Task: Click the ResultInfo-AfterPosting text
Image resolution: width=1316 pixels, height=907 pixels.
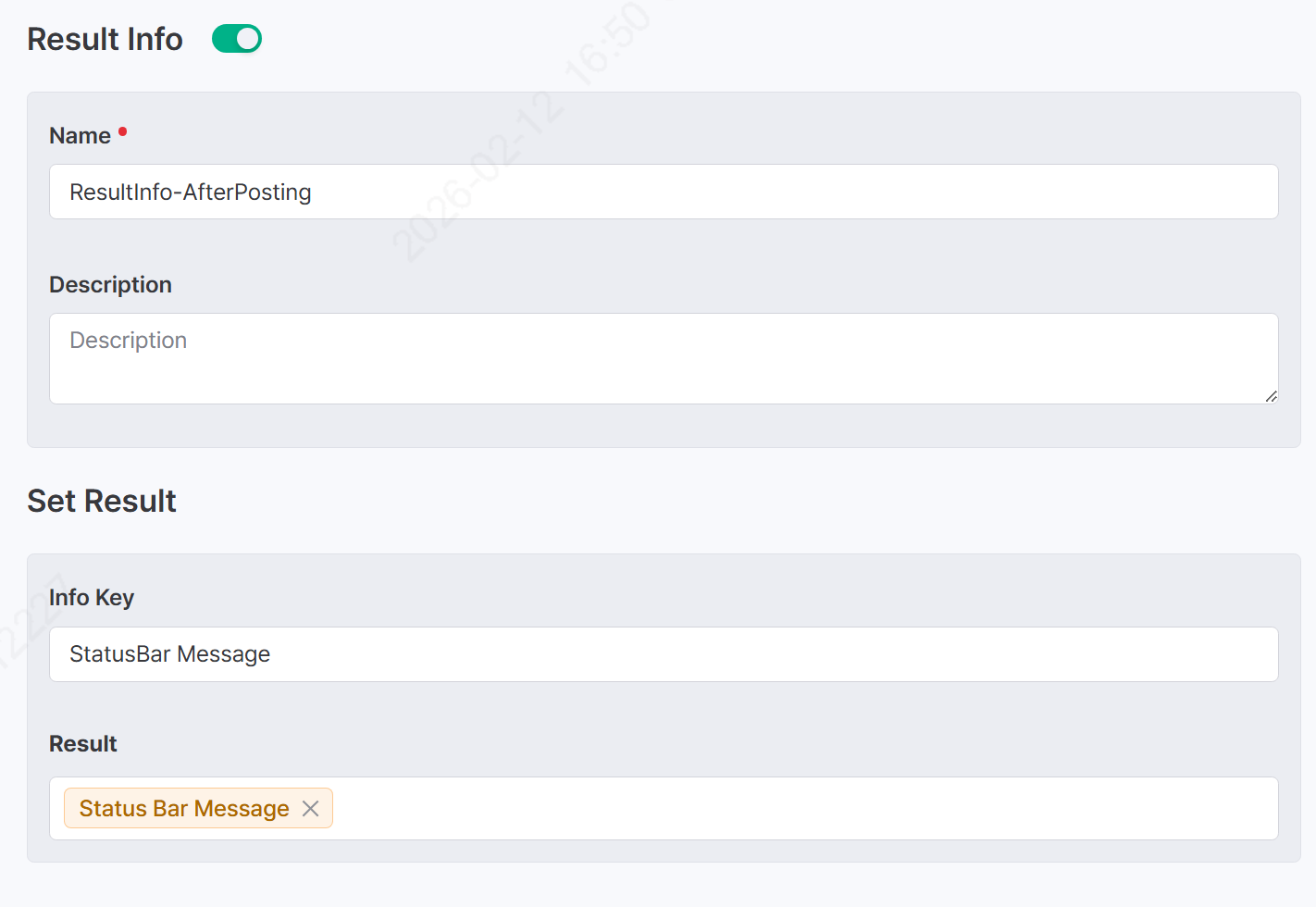Action: (190, 193)
